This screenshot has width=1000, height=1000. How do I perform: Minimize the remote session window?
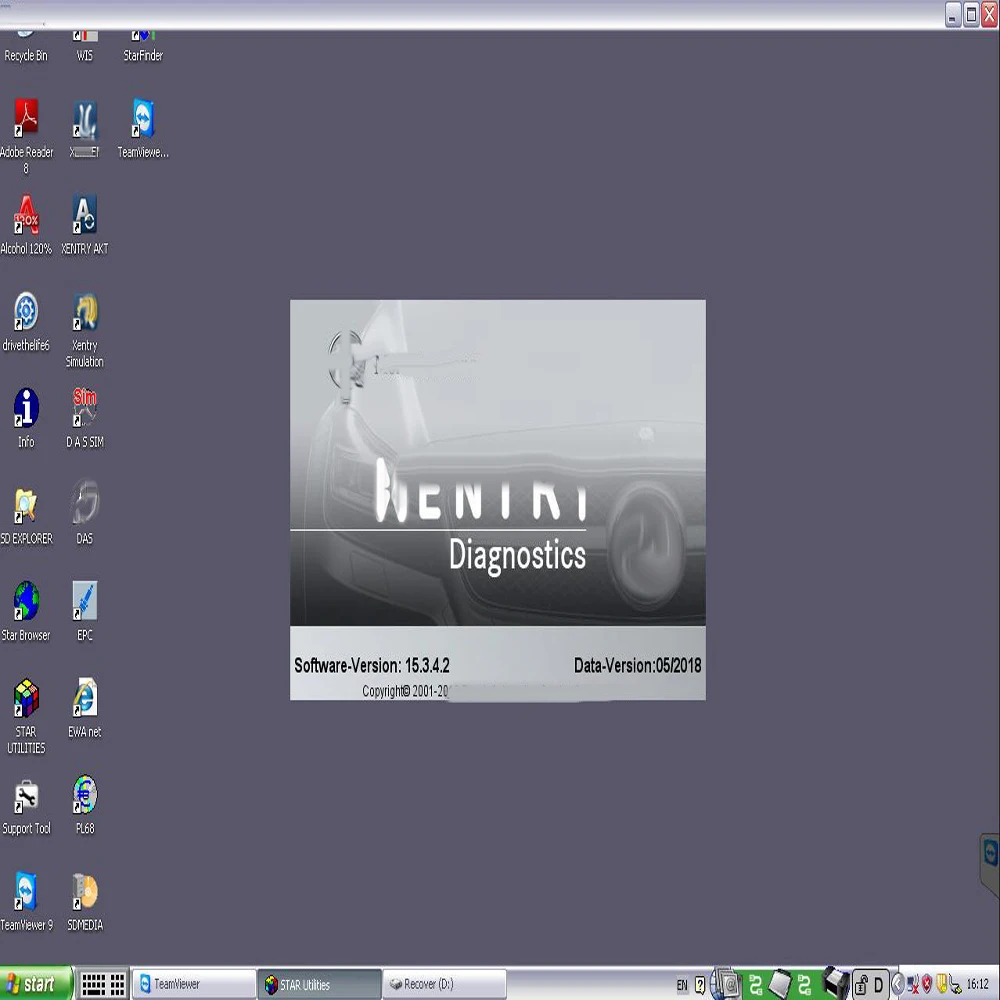[953, 14]
